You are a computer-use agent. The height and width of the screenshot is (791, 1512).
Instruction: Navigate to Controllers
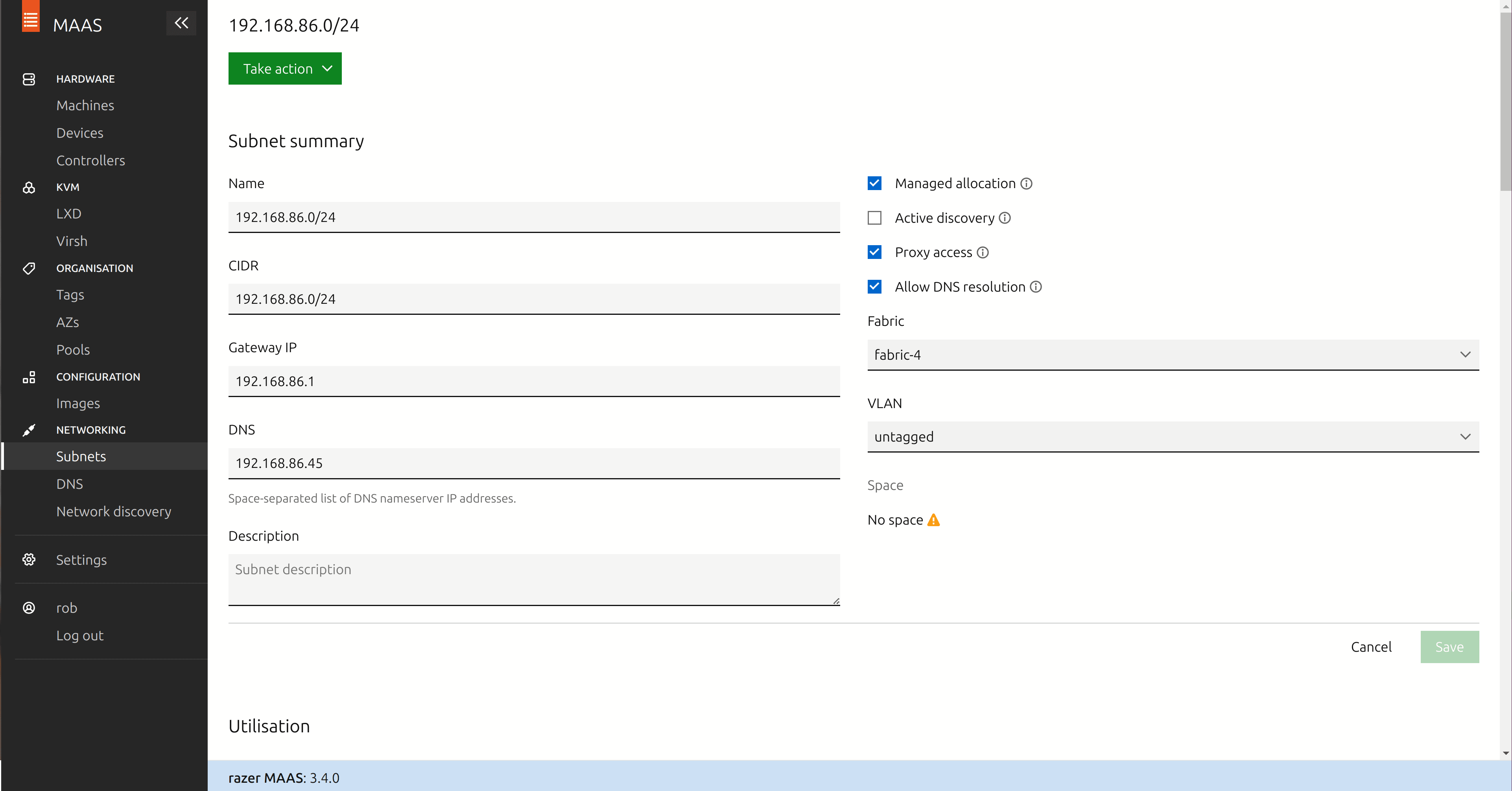[x=90, y=161]
